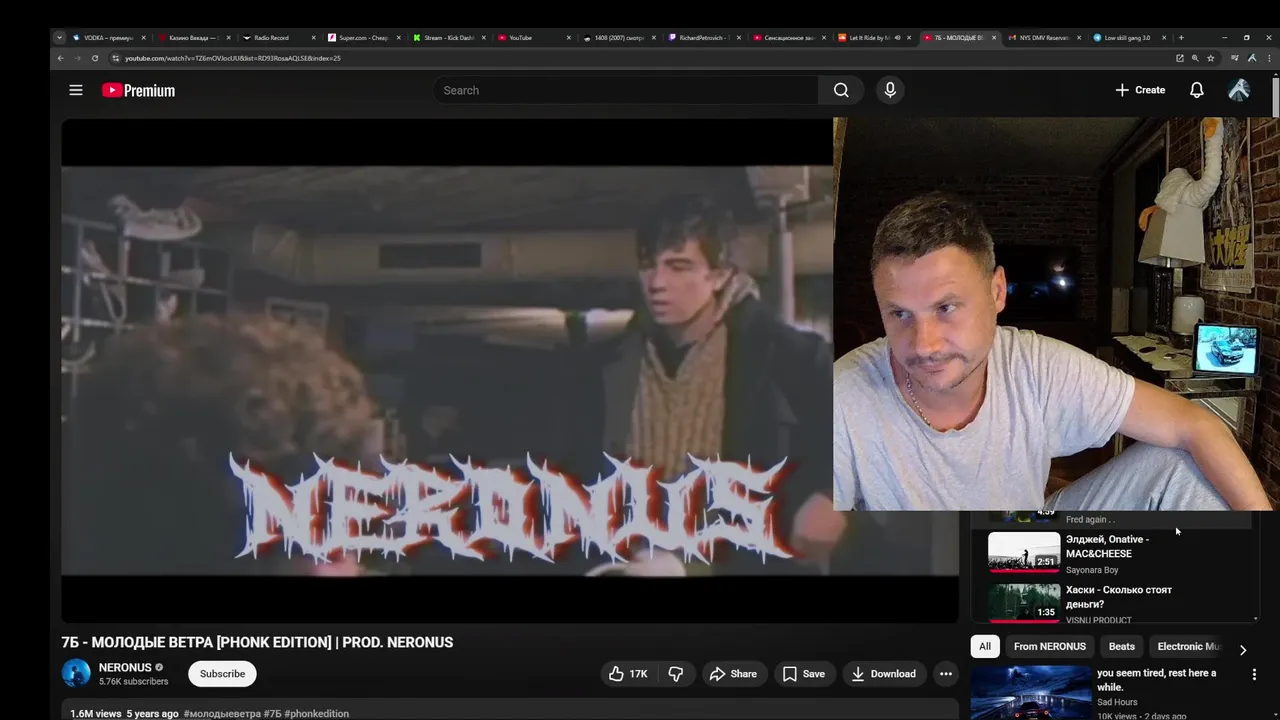This screenshot has height=720, width=1280.
Task: Open the zoom magnifier icon in the address bar
Action: (1195, 58)
